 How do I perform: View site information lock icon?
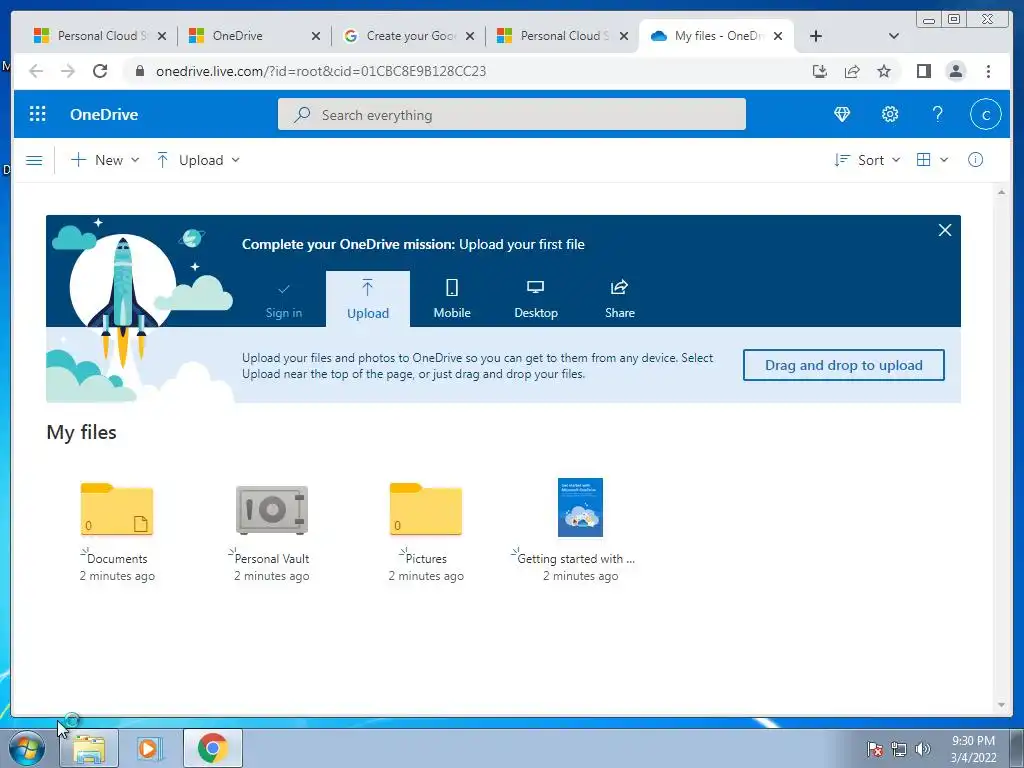(139, 71)
